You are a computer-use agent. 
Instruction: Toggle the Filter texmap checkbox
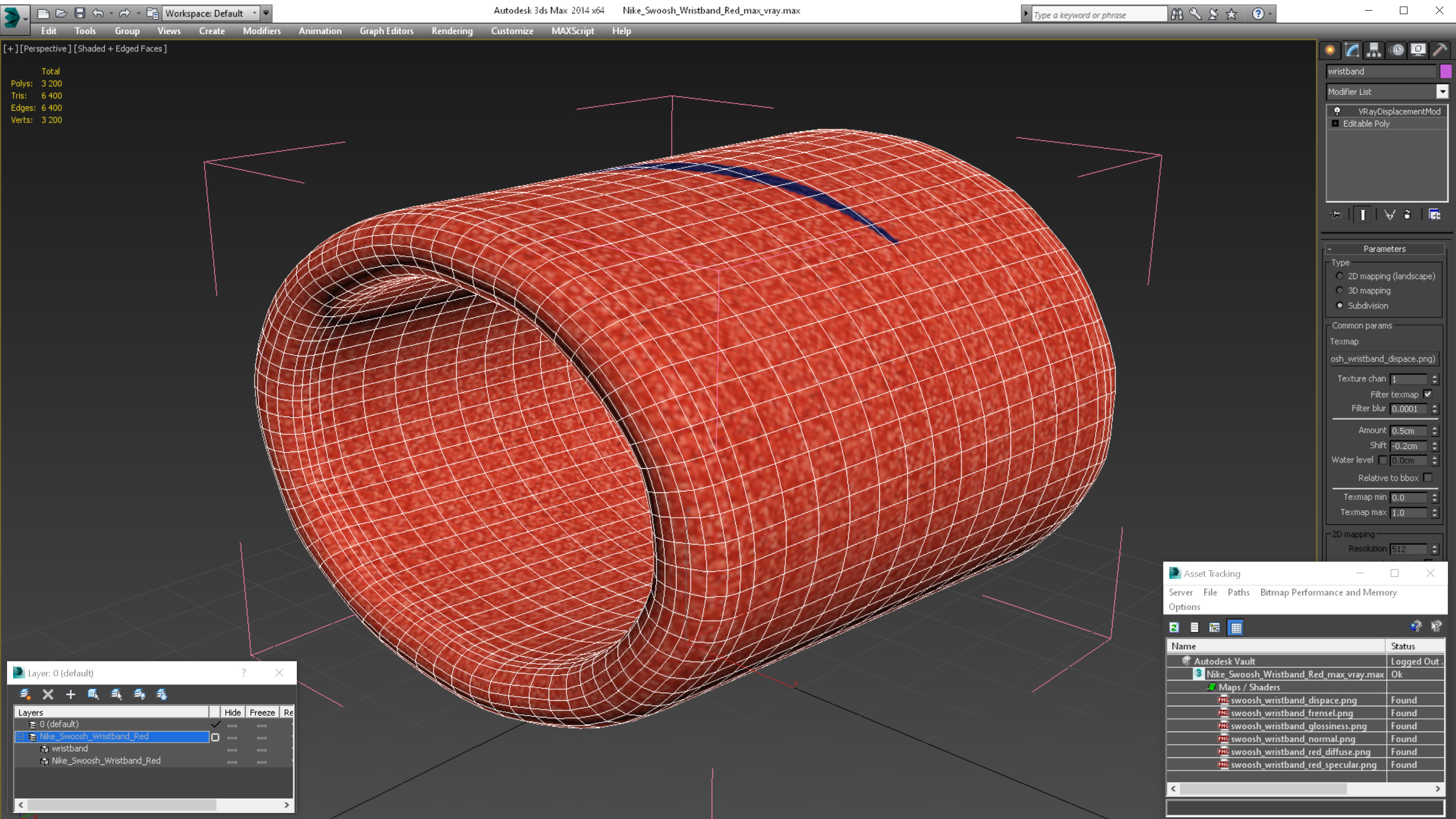pyautogui.click(x=1427, y=394)
